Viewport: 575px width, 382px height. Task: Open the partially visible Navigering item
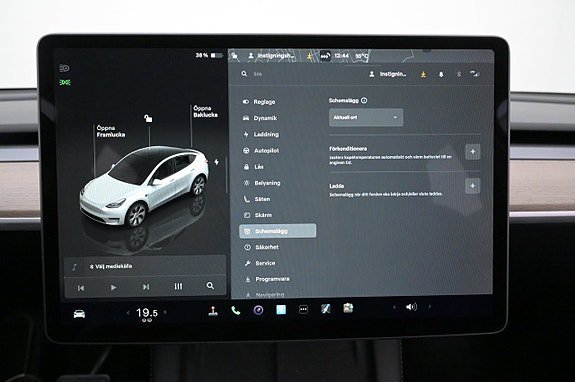(265, 294)
